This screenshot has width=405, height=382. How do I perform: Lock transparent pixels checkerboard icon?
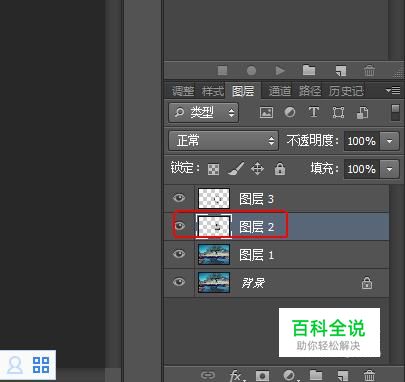(x=213, y=169)
